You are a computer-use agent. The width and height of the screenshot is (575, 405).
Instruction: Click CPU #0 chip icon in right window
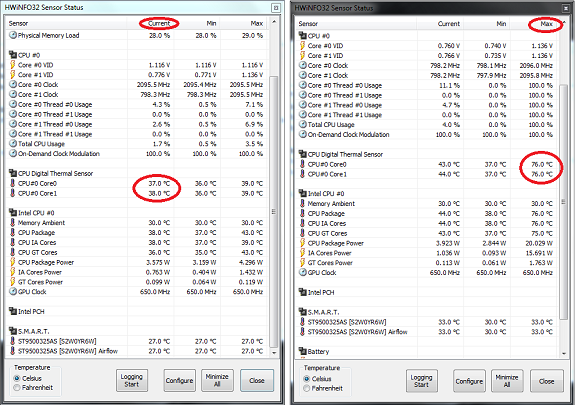(x=303, y=36)
